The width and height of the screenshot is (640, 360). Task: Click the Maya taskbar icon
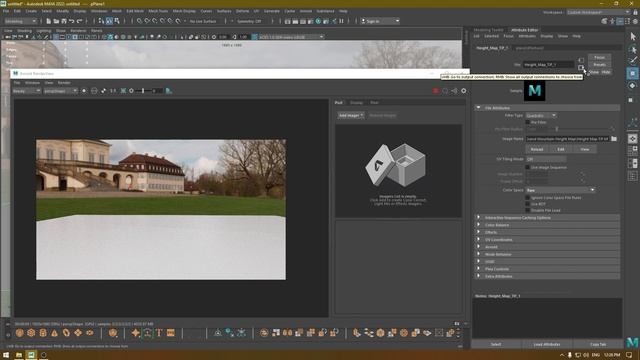pyautogui.click(x=31, y=355)
